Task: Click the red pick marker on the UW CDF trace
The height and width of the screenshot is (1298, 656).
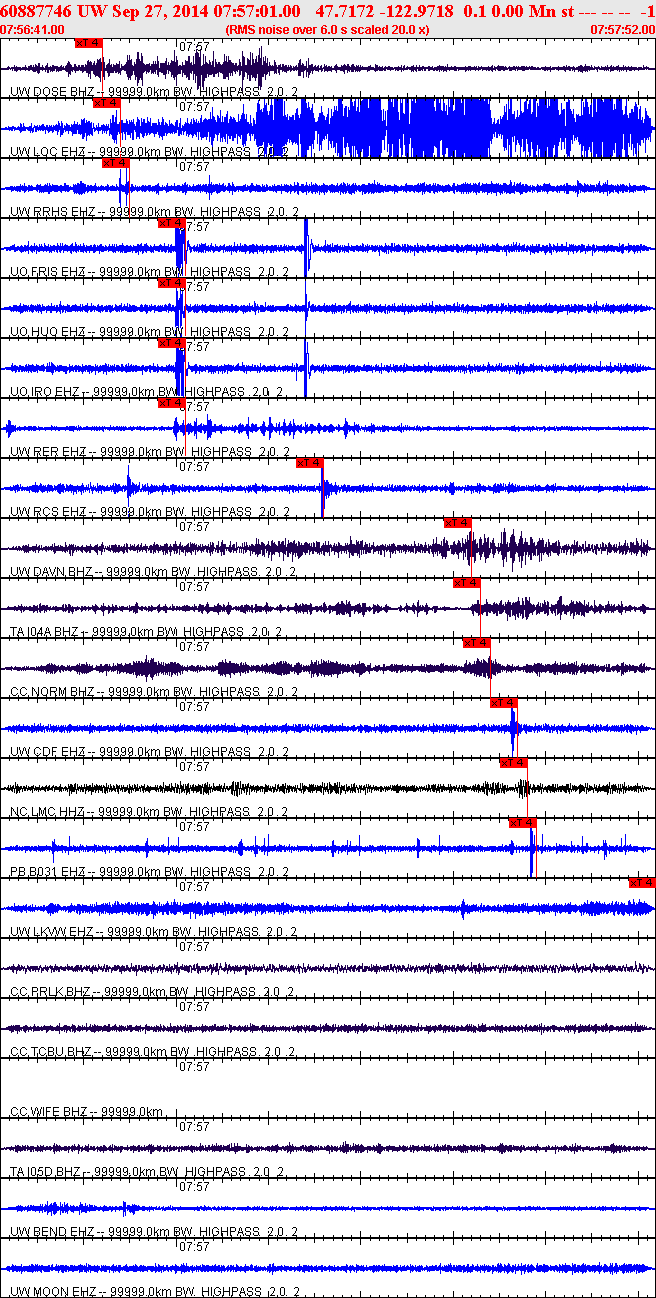Action: pos(504,703)
